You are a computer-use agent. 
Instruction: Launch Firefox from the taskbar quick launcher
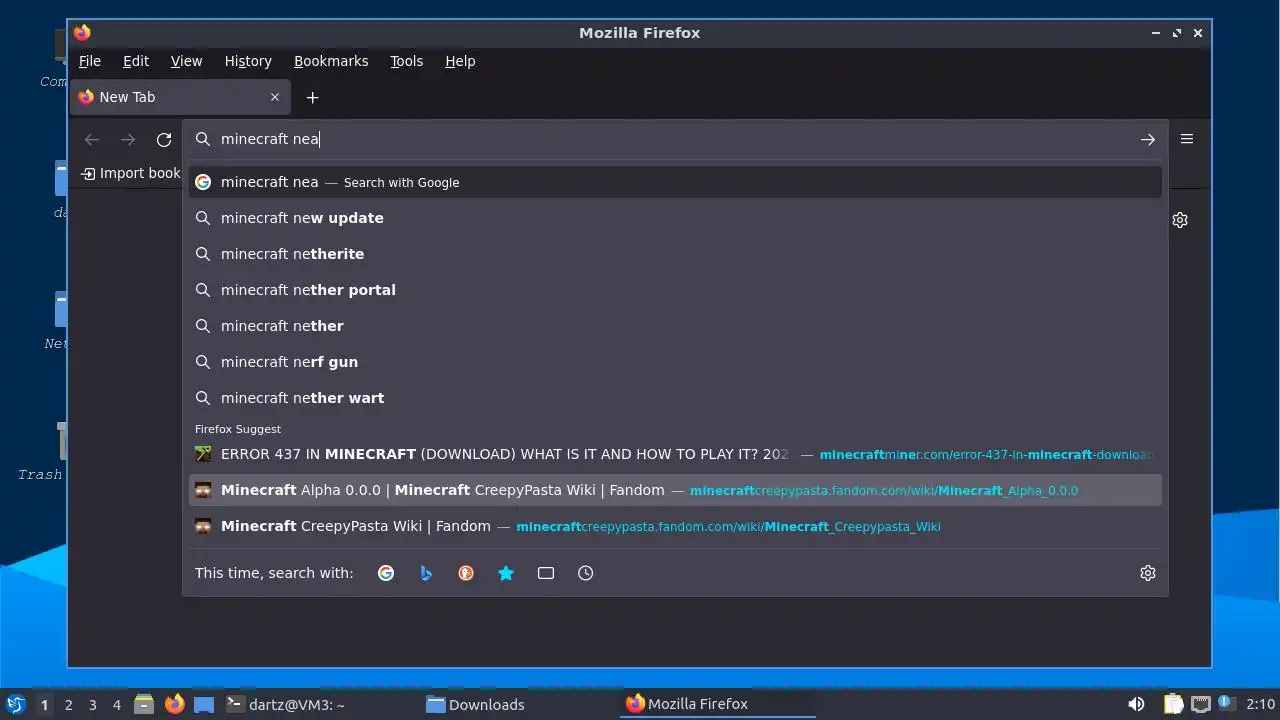click(175, 704)
